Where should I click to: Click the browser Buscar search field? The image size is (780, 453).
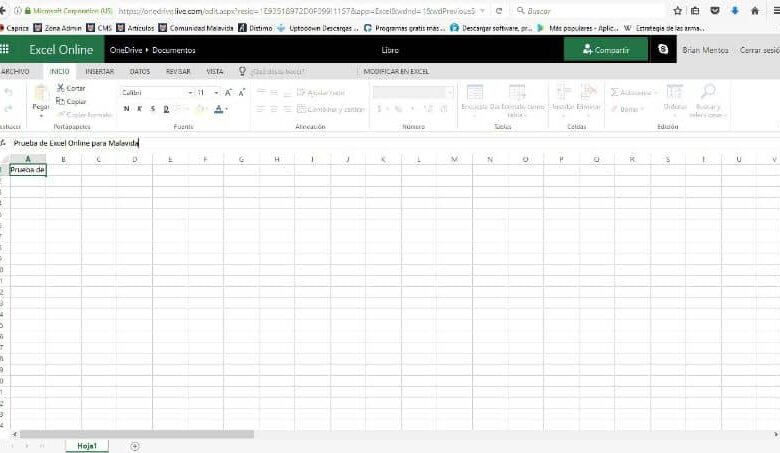point(589,10)
